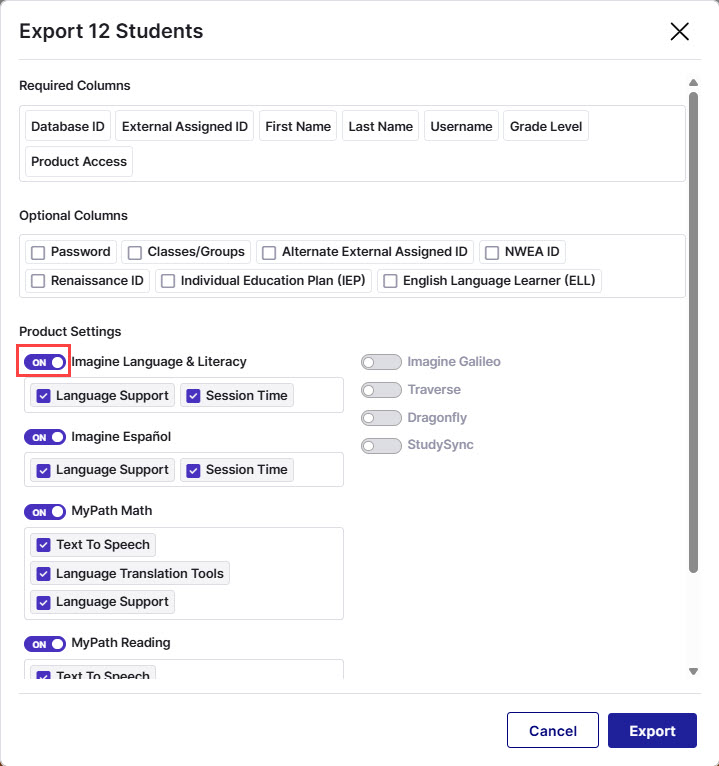Uncheck Language Support under Imagine Español
This screenshot has height=766, width=719.
tap(43, 470)
